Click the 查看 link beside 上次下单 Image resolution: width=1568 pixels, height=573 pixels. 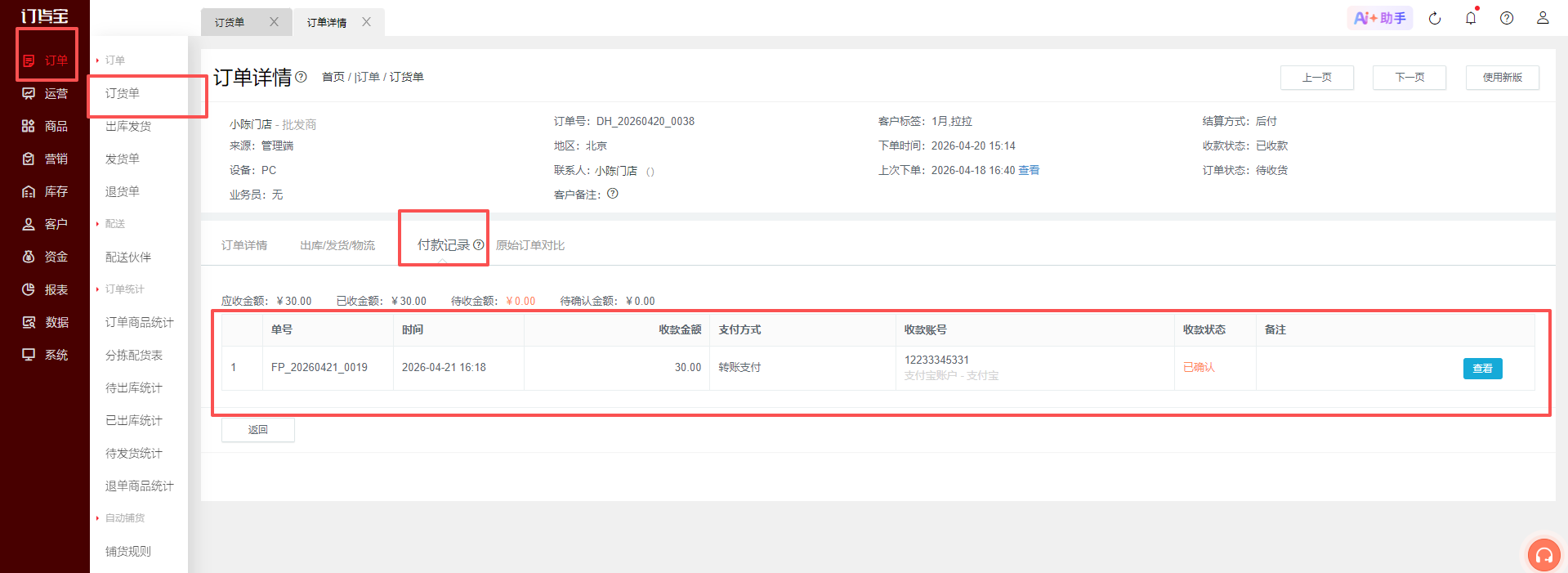(x=1029, y=170)
